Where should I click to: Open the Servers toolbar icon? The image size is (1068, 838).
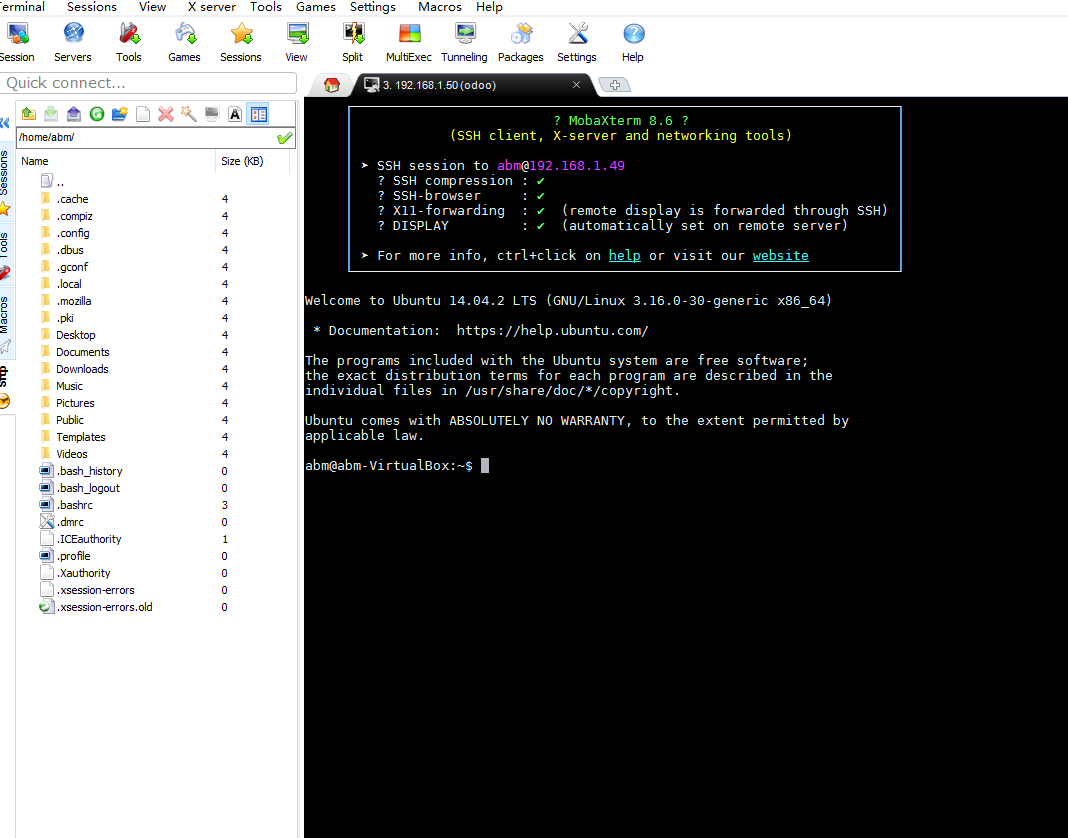[x=72, y=41]
